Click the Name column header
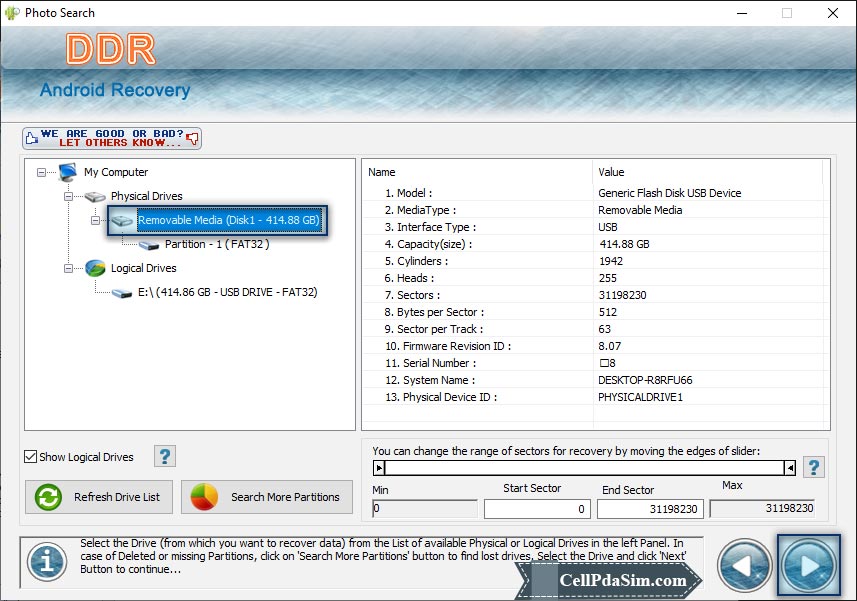 pos(477,172)
